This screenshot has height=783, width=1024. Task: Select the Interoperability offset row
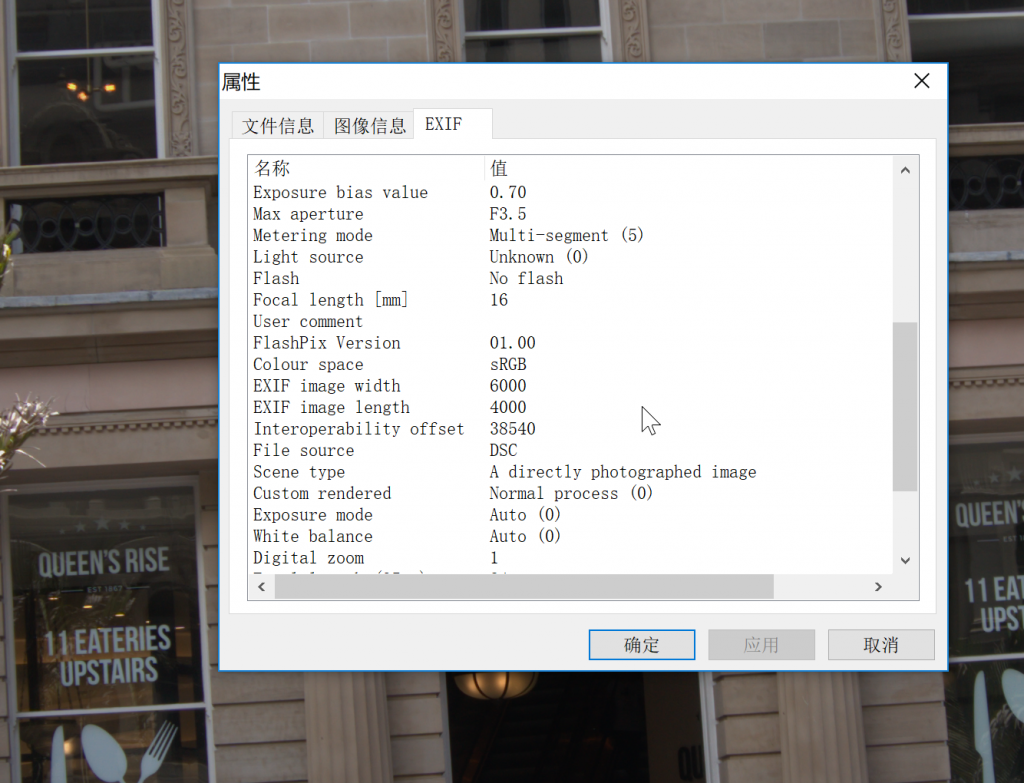point(358,429)
